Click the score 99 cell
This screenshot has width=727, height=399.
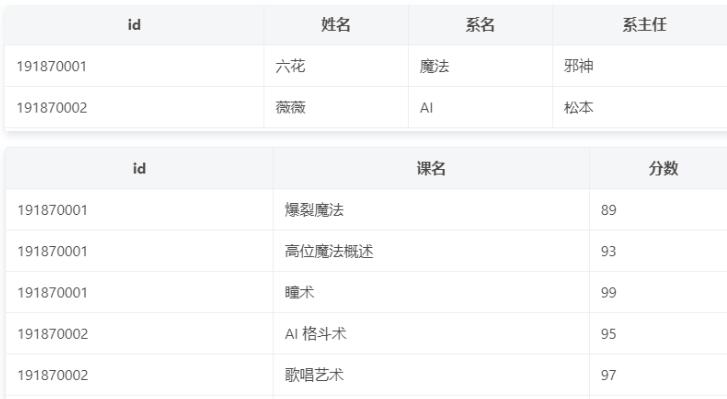tap(658, 292)
